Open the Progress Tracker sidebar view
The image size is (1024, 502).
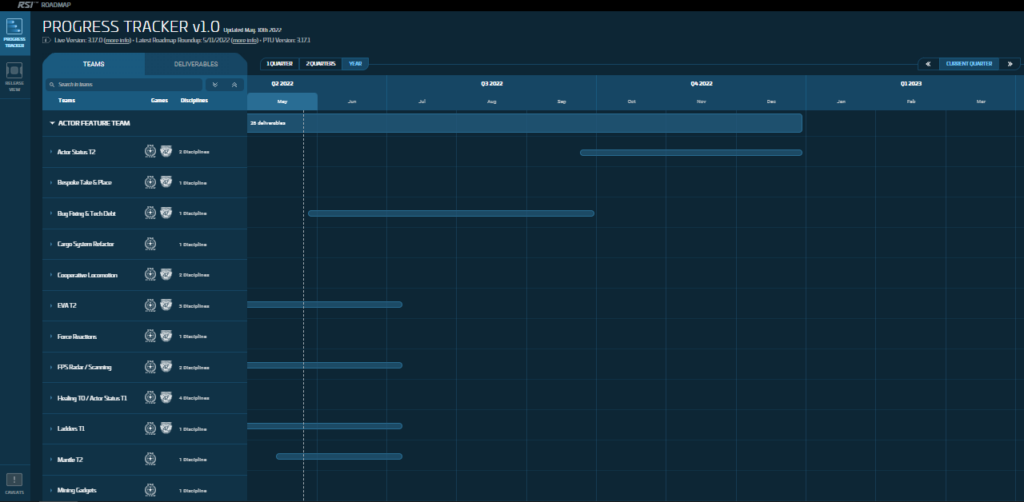(x=14, y=33)
